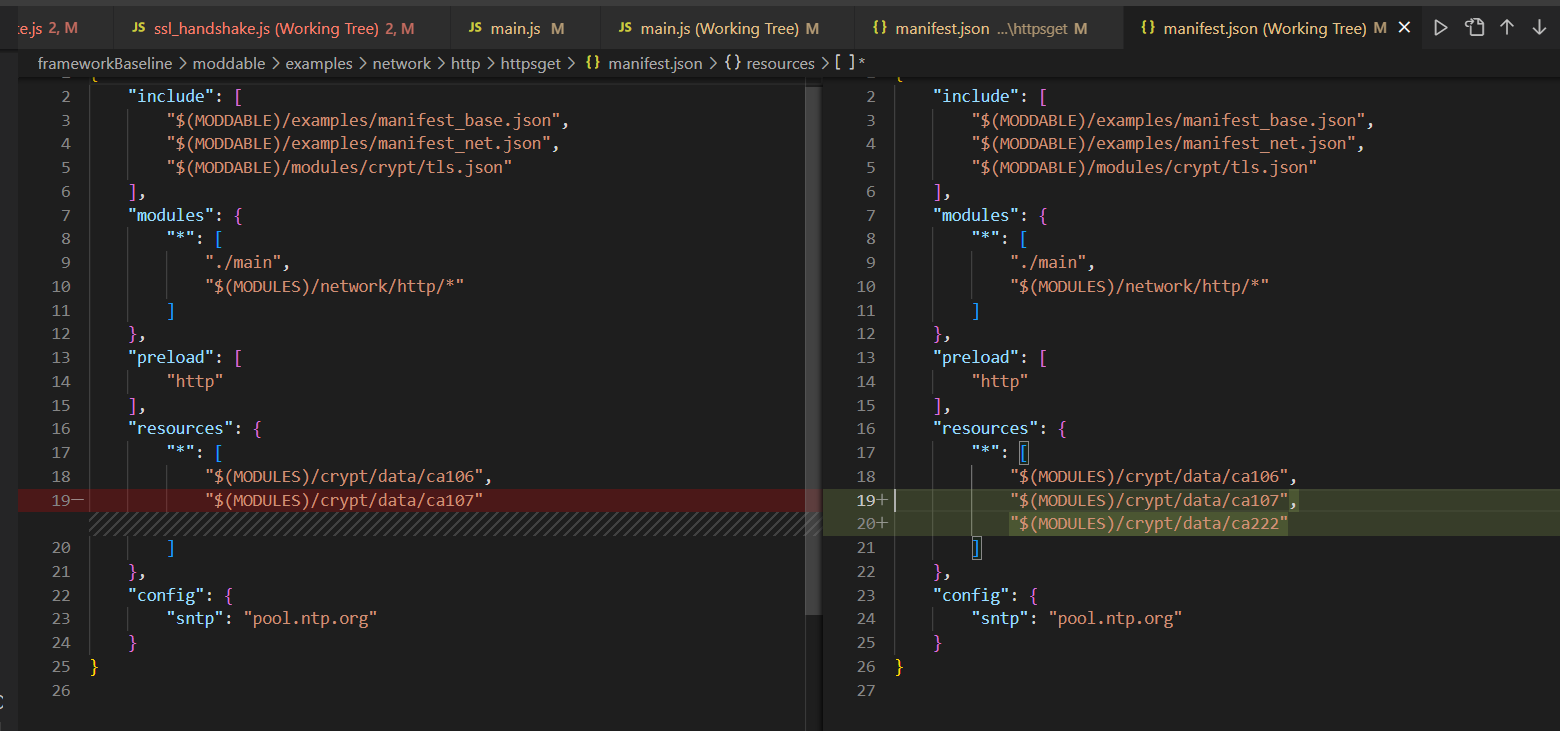This screenshot has height=731, width=1560.
Task: Run the file with the play icon
Action: click(x=1440, y=28)
